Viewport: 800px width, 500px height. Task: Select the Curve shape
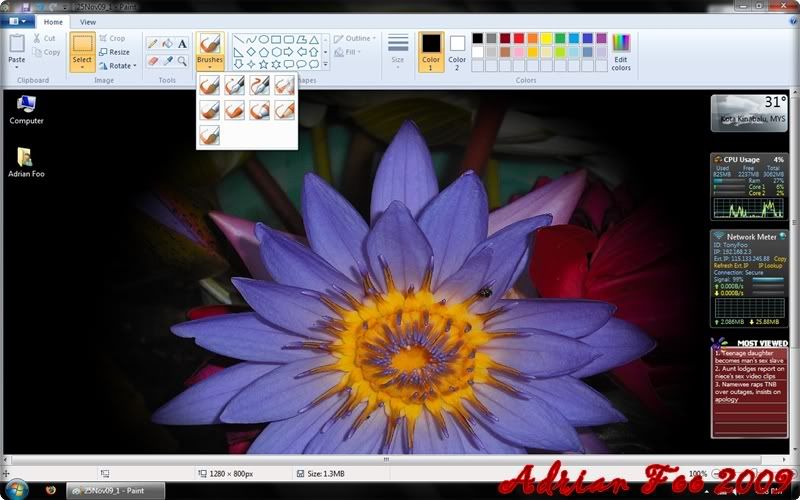tap(251, 39)
